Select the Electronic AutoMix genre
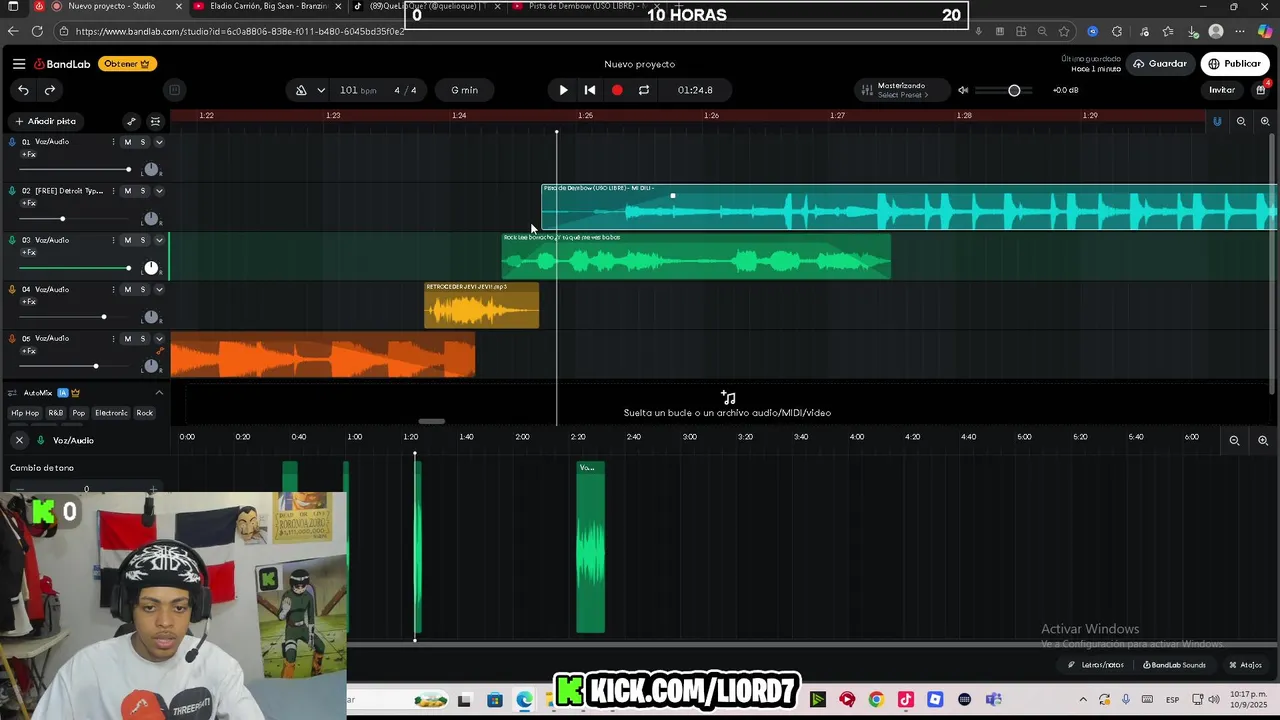Screen dimensions: 1280x720 pyautogui.click(x=111, y=413)
